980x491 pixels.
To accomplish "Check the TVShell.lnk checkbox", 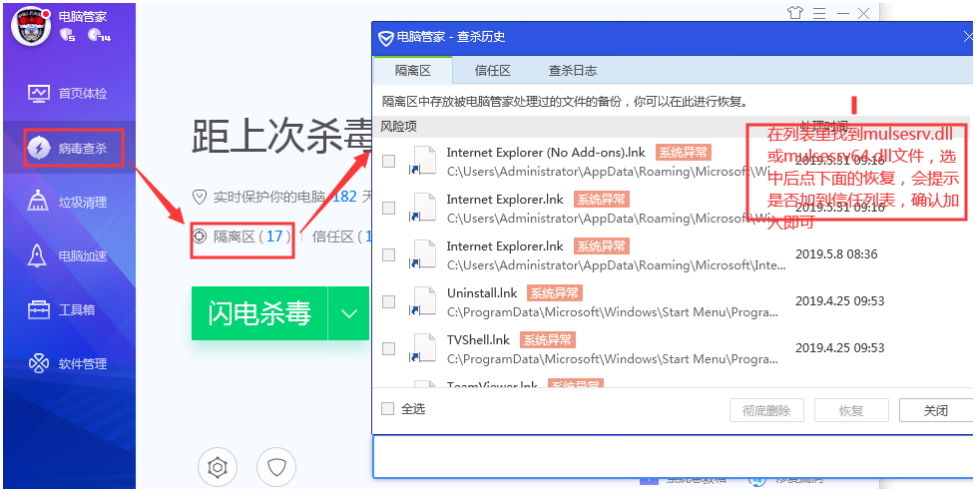I will (389, 349).
